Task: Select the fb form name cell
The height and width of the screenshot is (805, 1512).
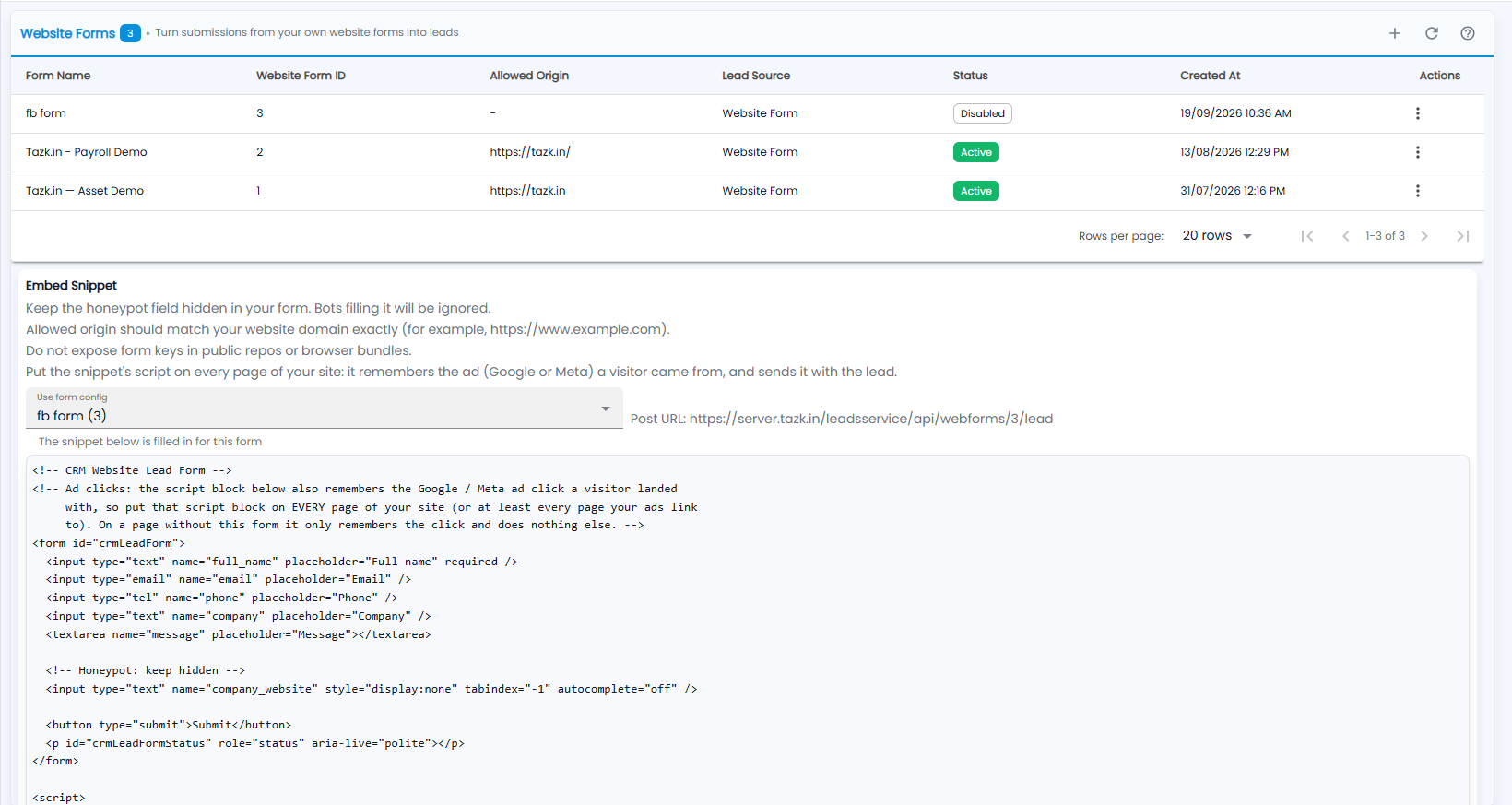Action: 46,113
